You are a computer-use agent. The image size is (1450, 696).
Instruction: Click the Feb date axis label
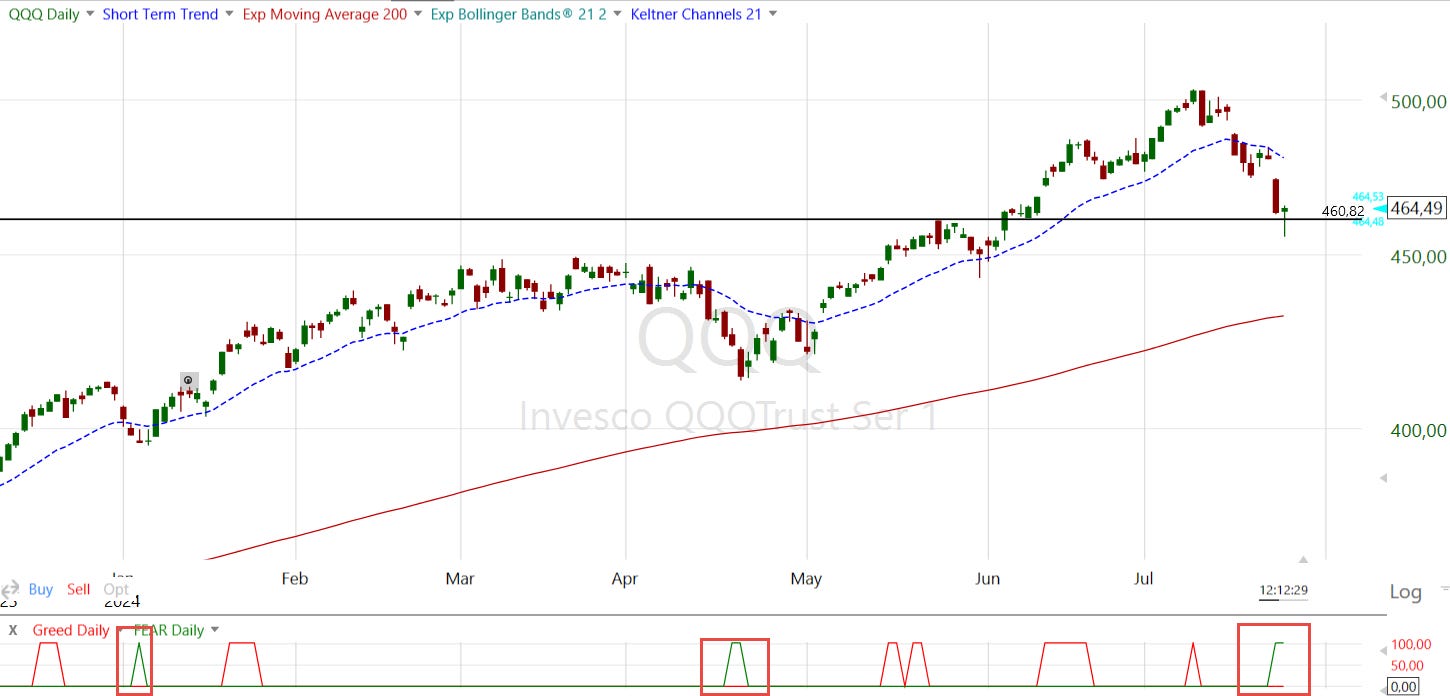tap(295, 579)
